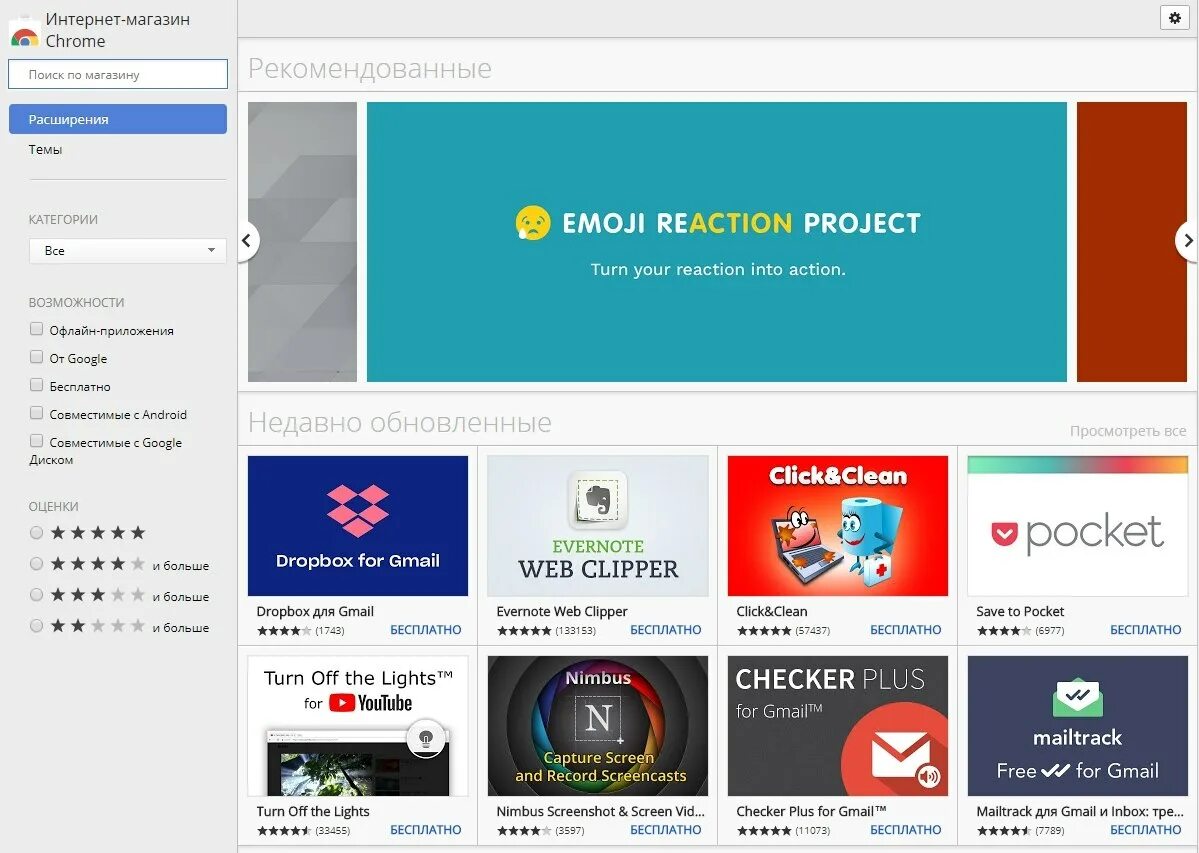Click Nimbus rating stars (3597)
The height and width of the screenshot is (853, 1199).
coord(525,831)
